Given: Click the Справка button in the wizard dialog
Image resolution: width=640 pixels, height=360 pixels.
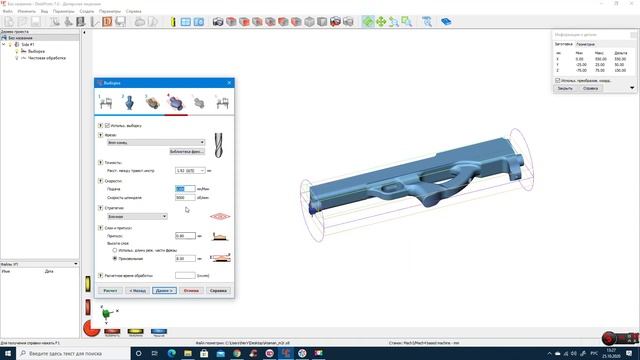Looking at the screenshot, I should tap(218, 291).
